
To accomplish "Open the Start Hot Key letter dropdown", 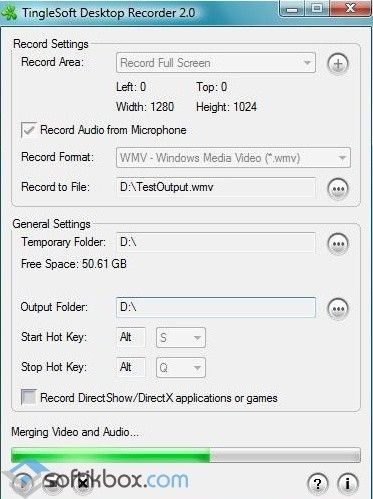I will (181, 338).
